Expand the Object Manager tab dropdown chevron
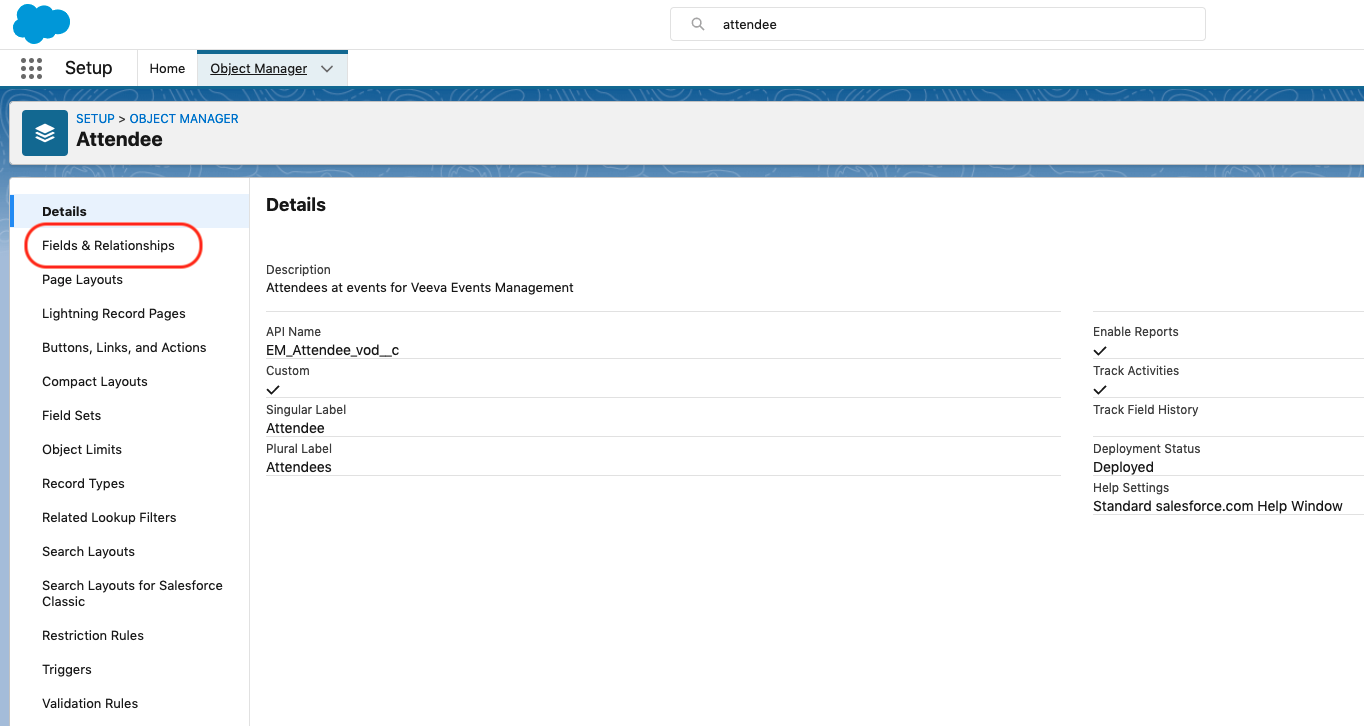Image resolution: width=1364 pixels, height=726 pixels. 327,69
